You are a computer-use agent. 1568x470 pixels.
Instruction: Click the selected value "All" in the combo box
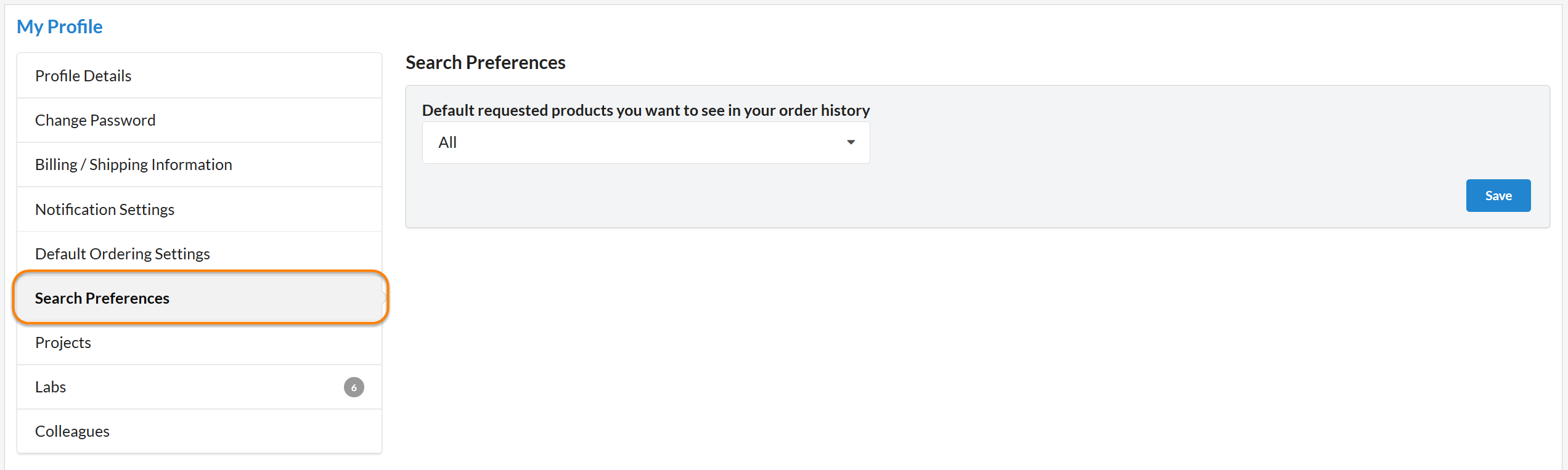pyautogui.click(x=447, y=142)
